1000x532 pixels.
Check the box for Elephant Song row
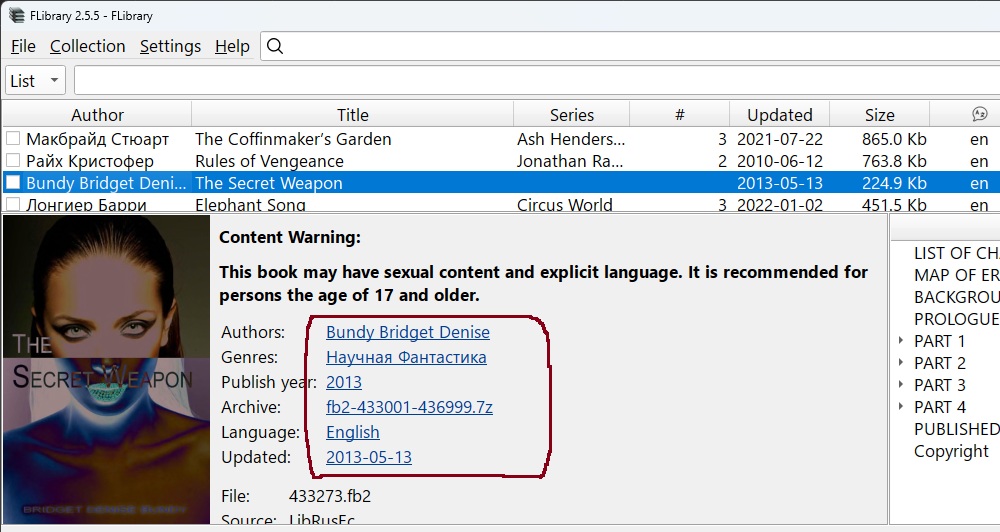13,204
